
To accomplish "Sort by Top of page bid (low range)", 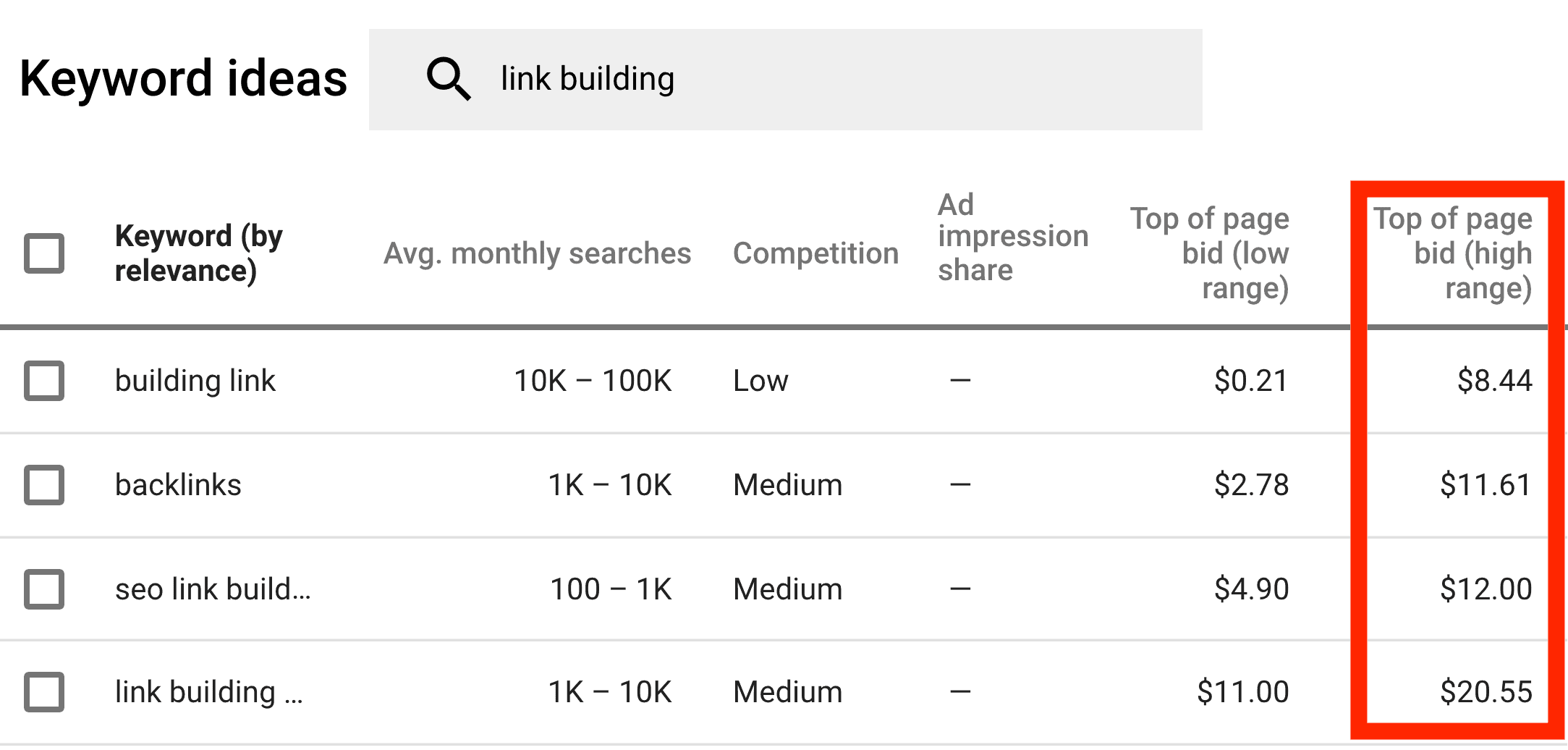I will (x=1210, y=253).
